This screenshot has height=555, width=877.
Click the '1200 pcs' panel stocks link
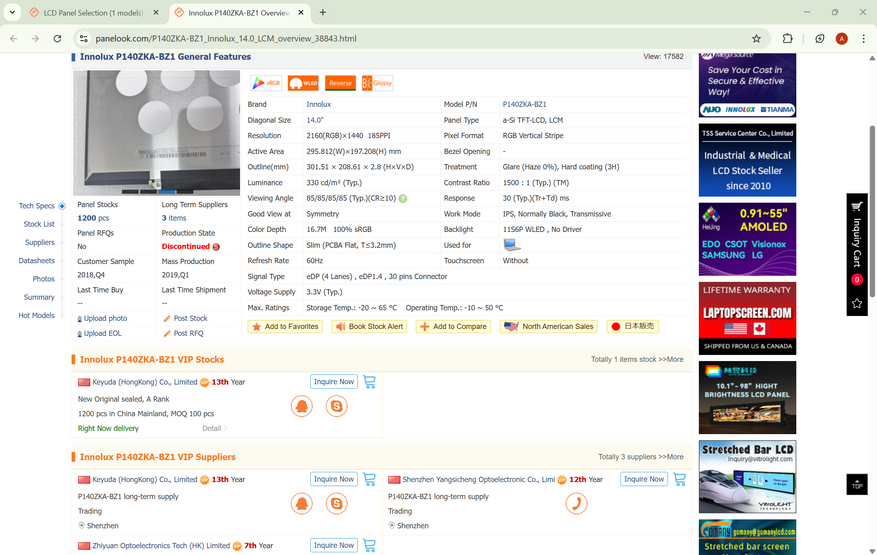(x=93, y=218)
